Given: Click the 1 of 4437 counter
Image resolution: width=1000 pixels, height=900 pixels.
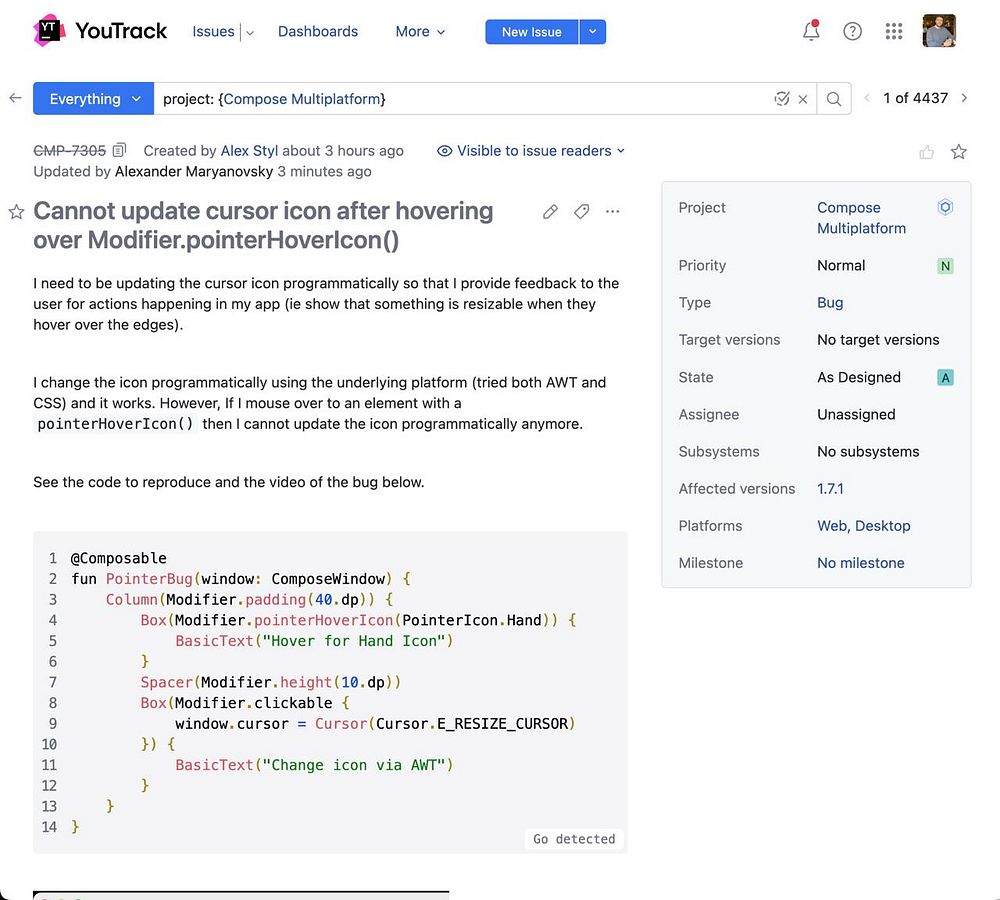Looking at the screenshot, I should tap(915, 98).
